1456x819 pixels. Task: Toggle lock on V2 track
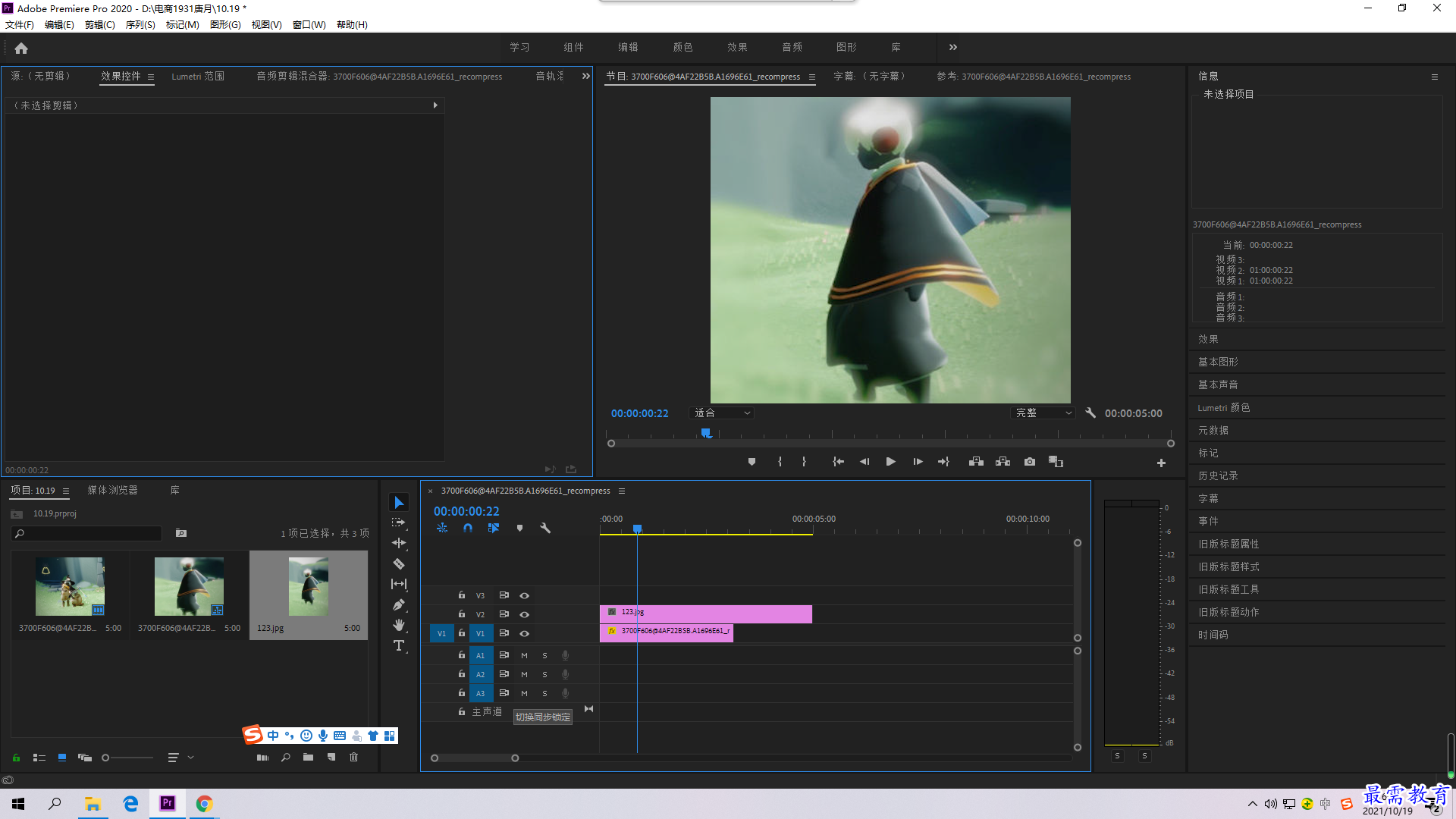(461, 614)
